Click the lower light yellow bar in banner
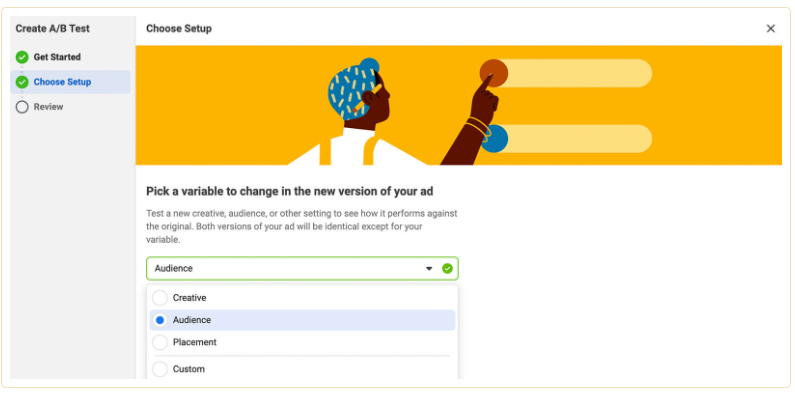Viewport: 795px width, 393px height. [575, 138]
